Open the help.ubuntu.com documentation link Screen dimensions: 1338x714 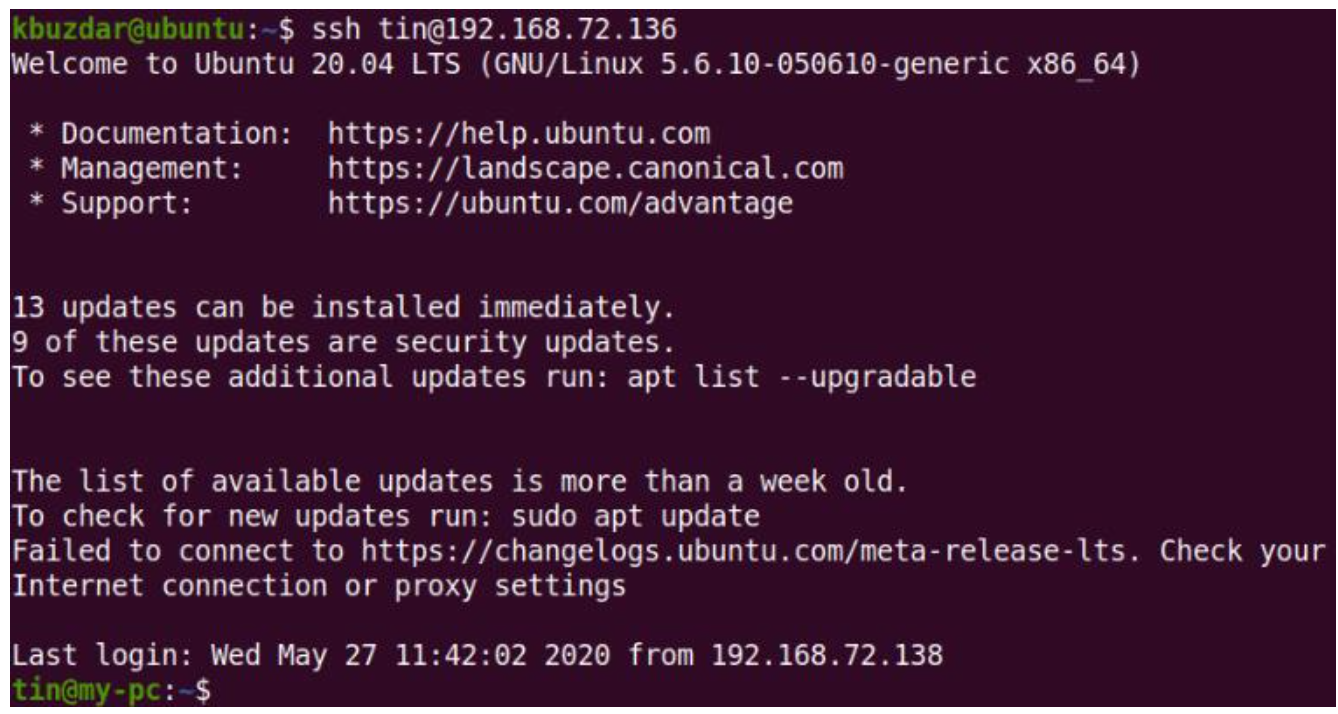click(518, 133)
